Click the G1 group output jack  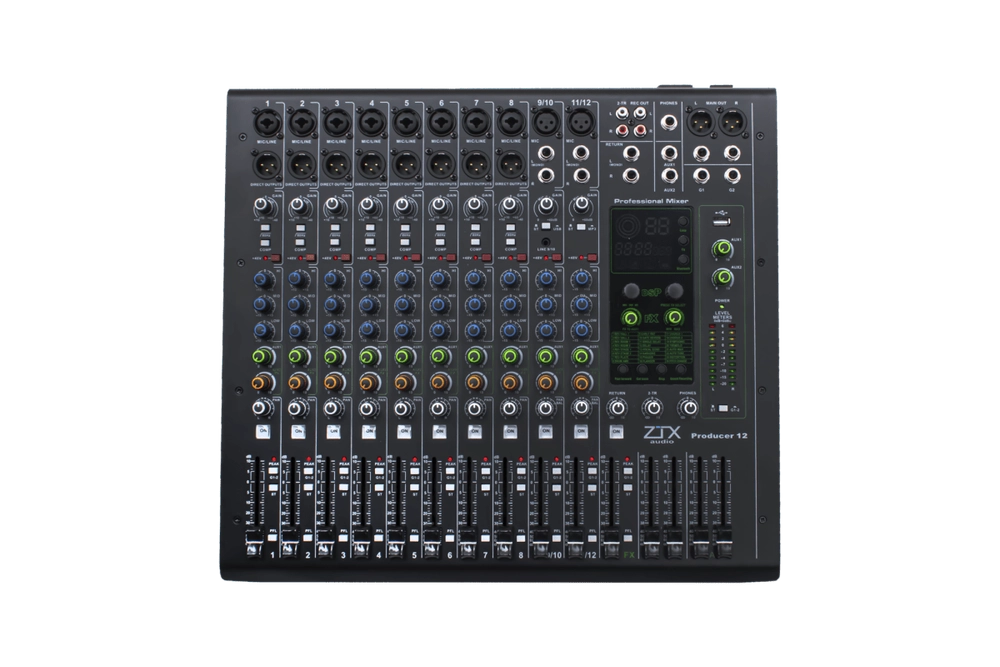point(702,175)
